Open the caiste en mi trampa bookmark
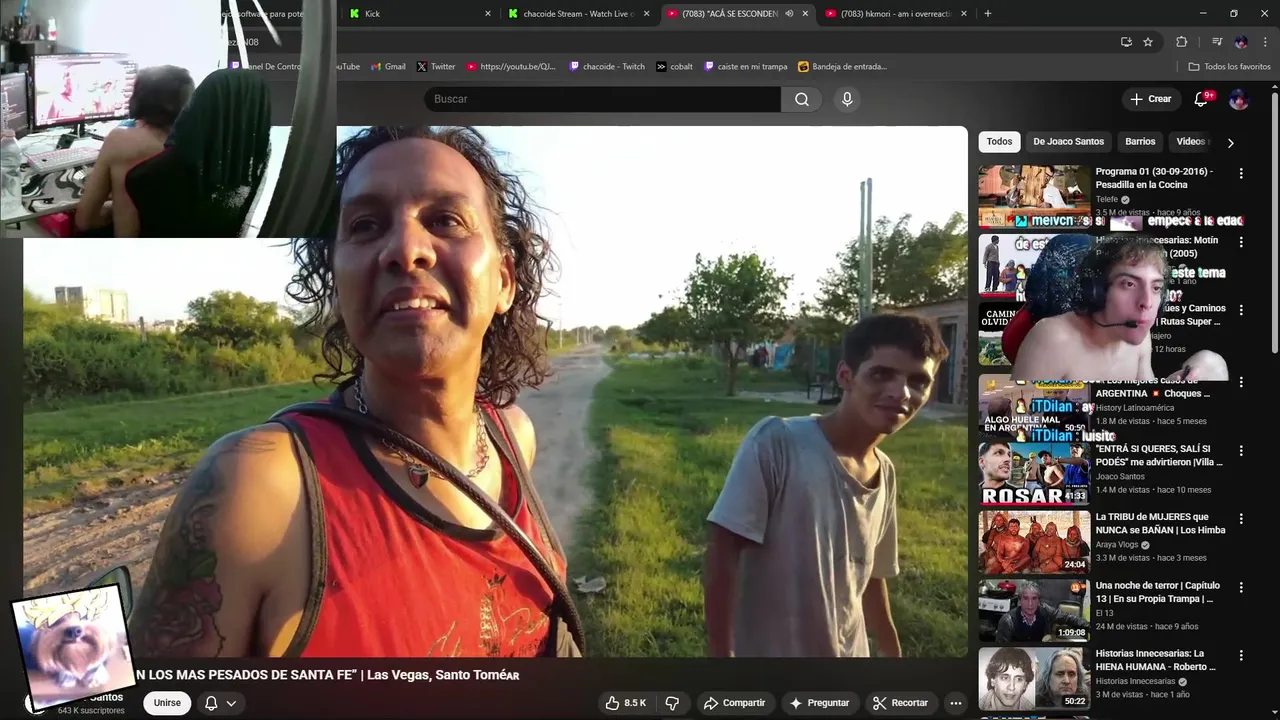 tap(746, 67)
